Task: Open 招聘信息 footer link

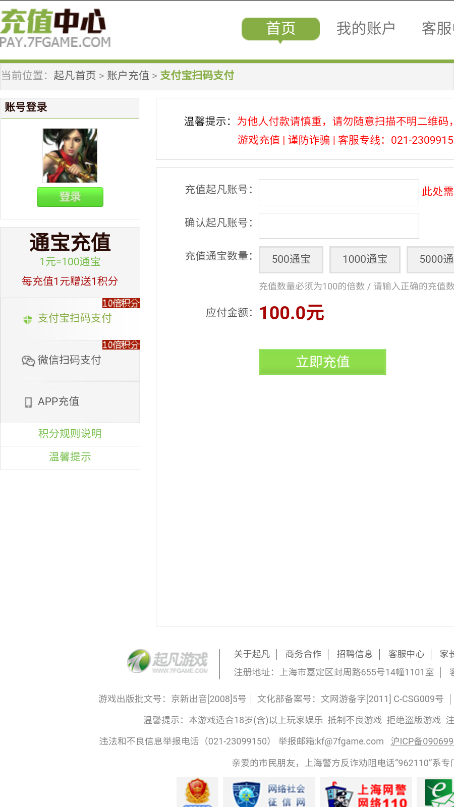Action: point(355,654)
